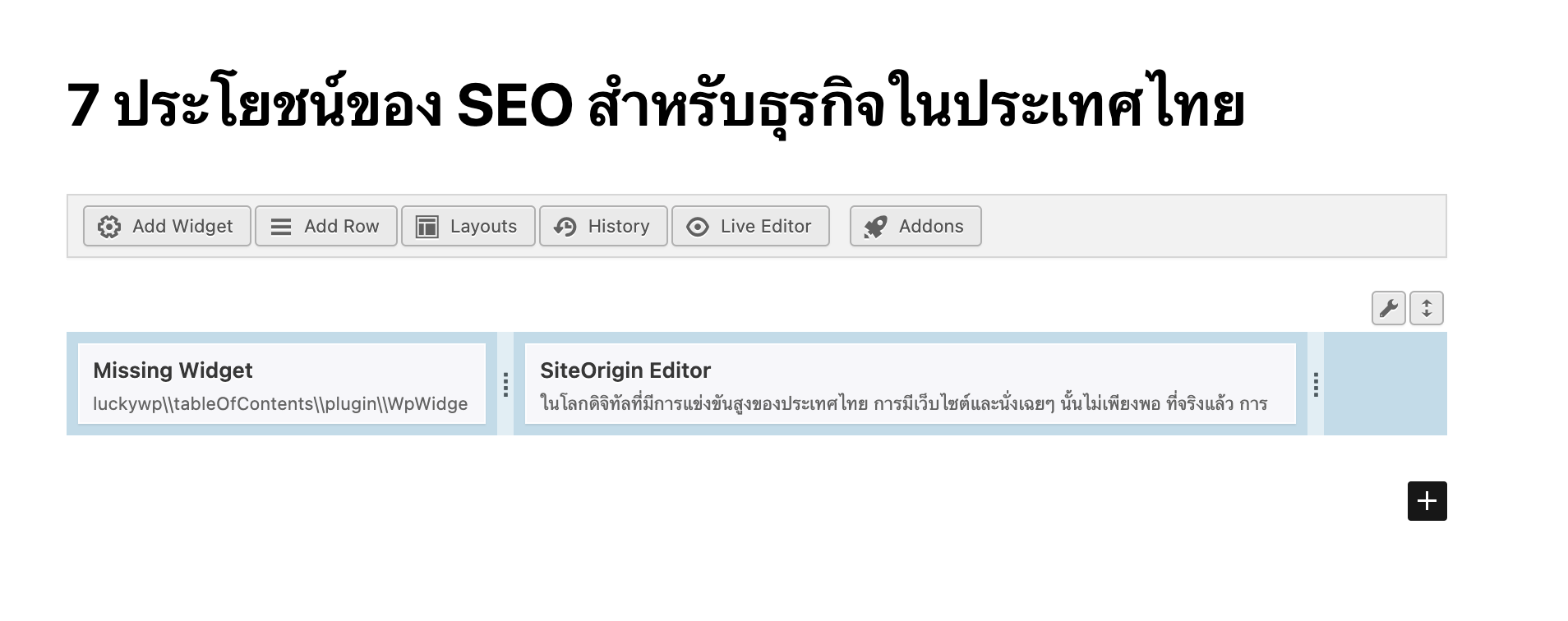Click the post title heading field
Viewport: 1568px width, 621px height.
655,105
